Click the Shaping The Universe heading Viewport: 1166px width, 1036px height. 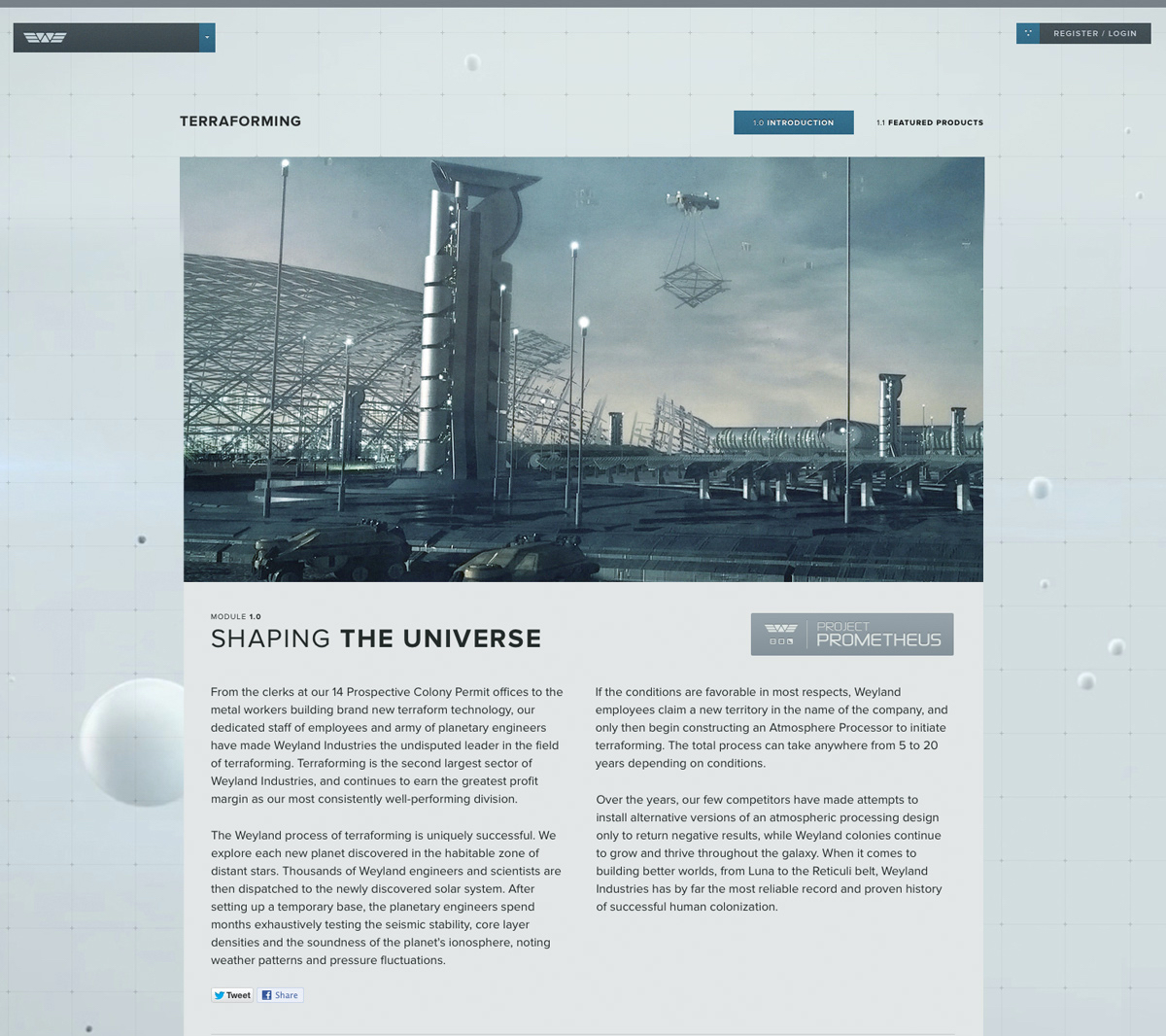[x=376, y=639]
